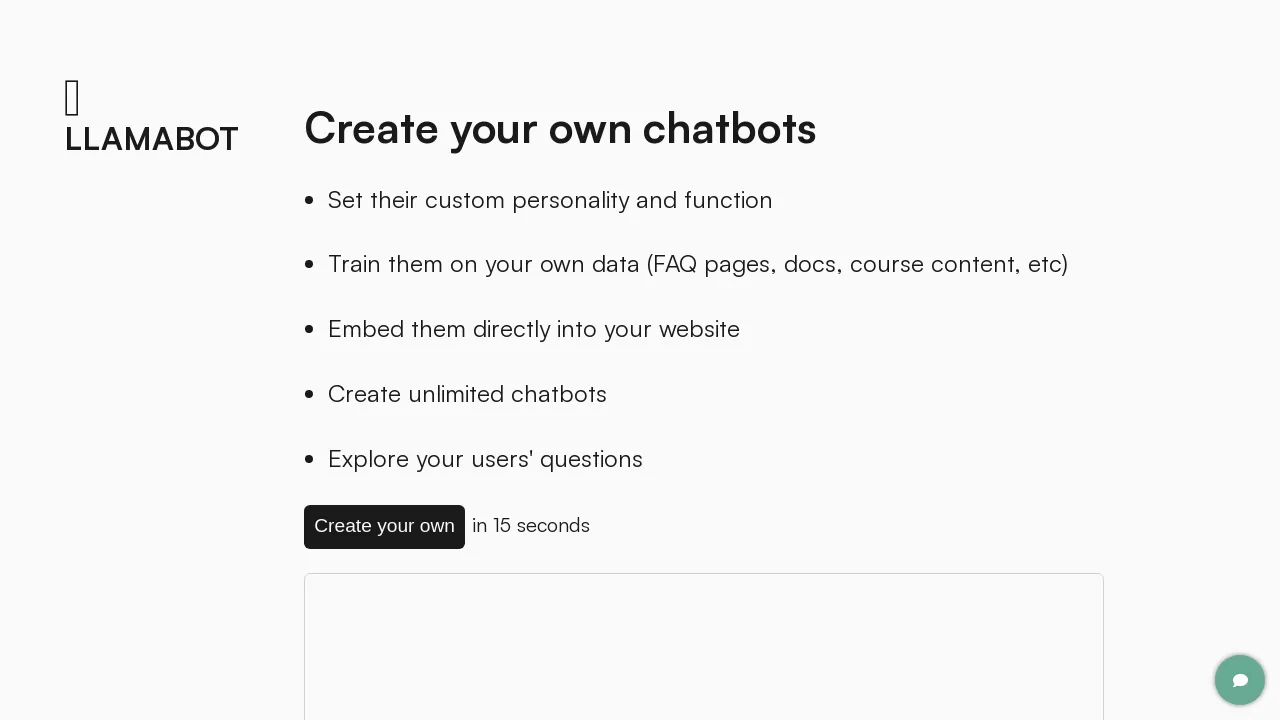Click the LLAMABOT brand name

[x=151, y=139]
